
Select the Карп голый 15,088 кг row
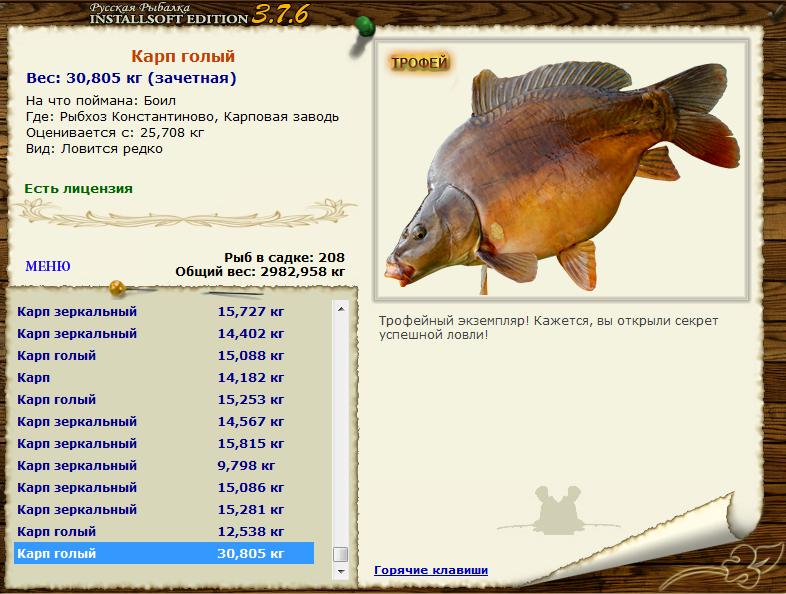164,355
